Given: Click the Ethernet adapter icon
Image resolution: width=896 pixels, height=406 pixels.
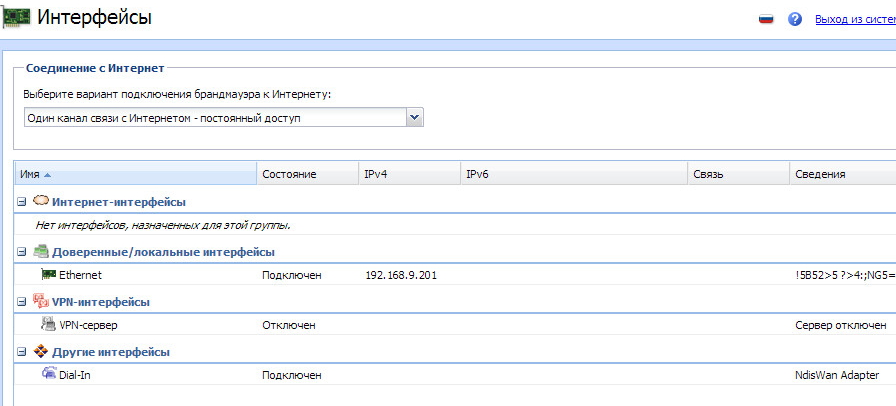Looking at the screenshot, I should 48,274.
